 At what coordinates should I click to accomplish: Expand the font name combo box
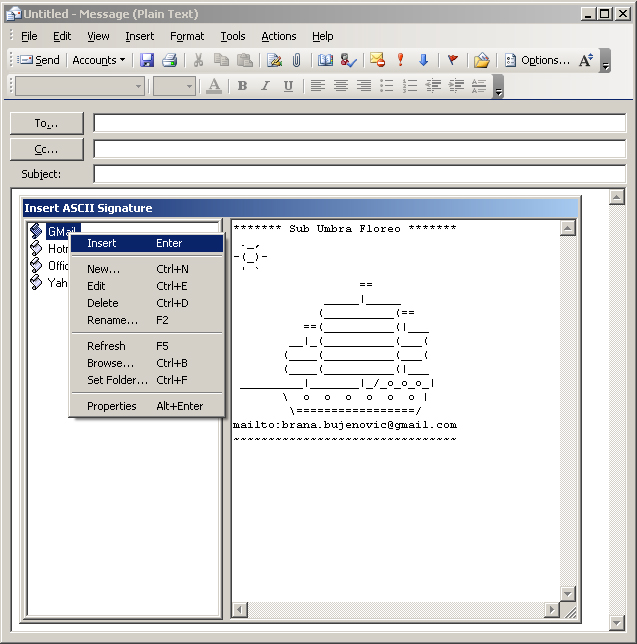(x=138, y=86)
